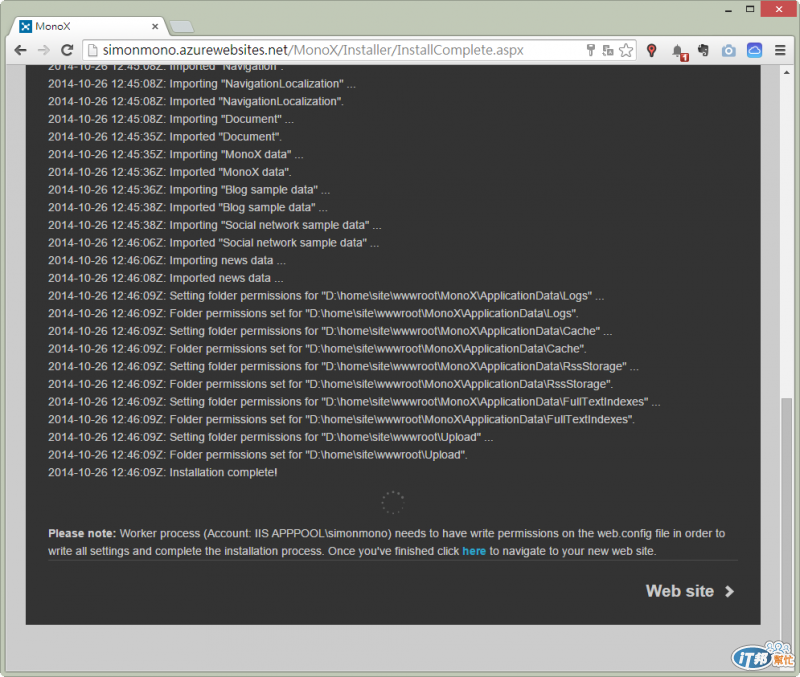Close the MonoX tab
800x677 pixels.
click(155, 27)
